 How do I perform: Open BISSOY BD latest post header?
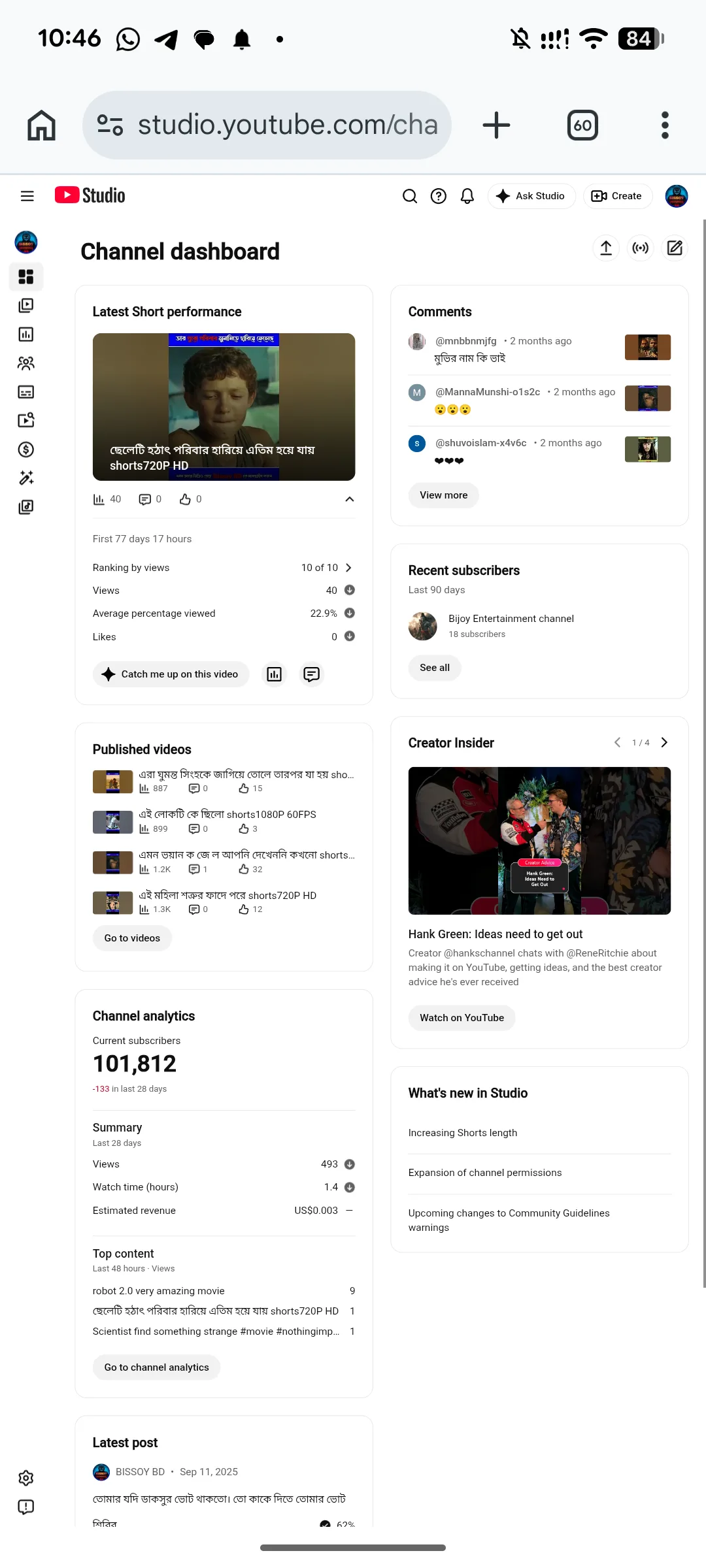pyautogui.click(x=165, y=1472)
